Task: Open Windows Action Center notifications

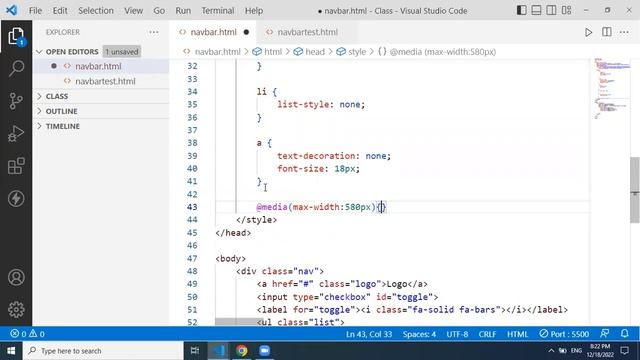Action: pos(624,351)
